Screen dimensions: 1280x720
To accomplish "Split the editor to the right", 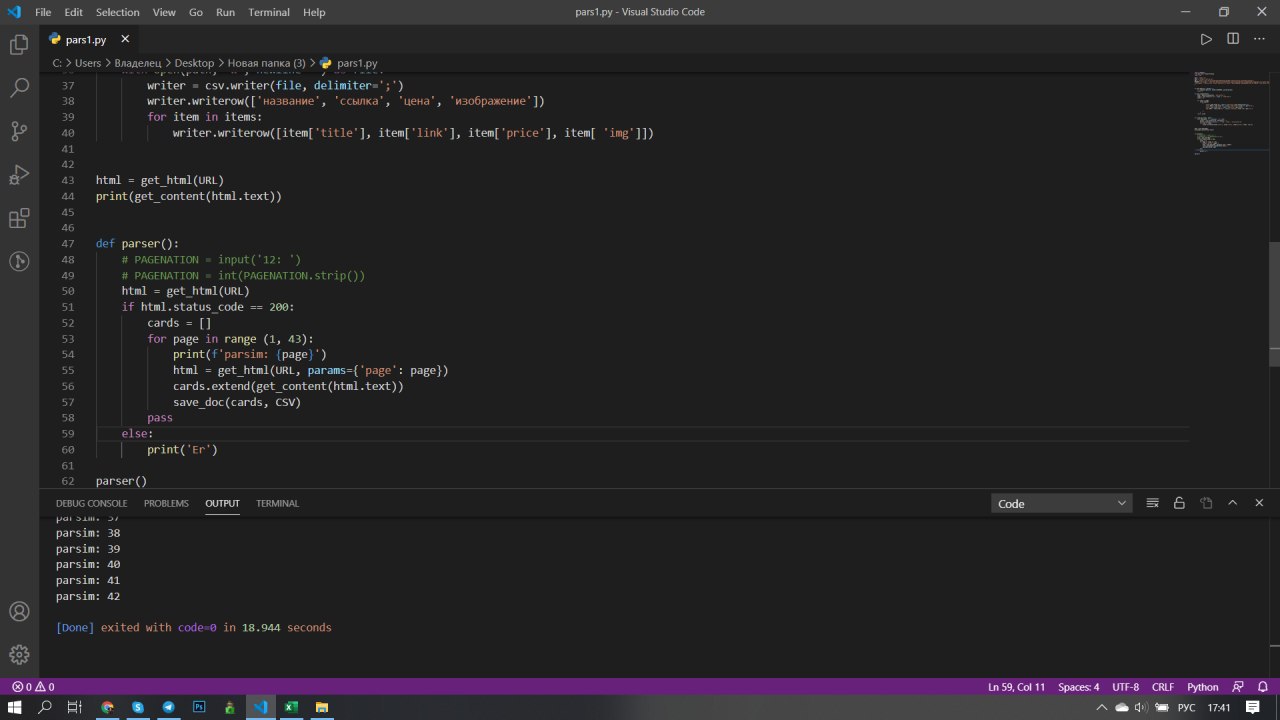I will point(1233,39).
